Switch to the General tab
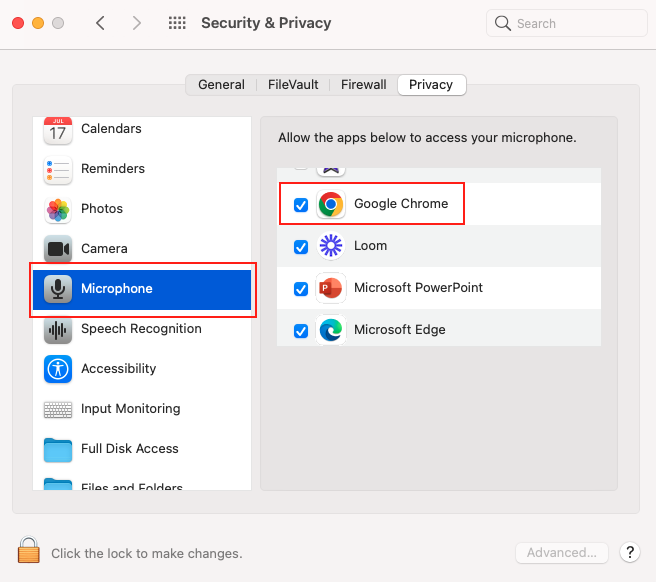The image size is (656, 582). (x=221, y=85)
